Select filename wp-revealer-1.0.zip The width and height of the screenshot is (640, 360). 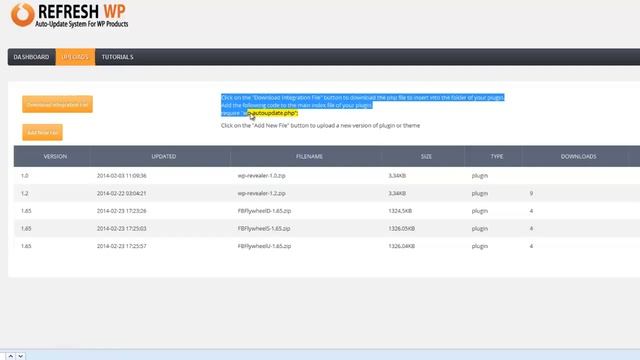click(262, 176)
